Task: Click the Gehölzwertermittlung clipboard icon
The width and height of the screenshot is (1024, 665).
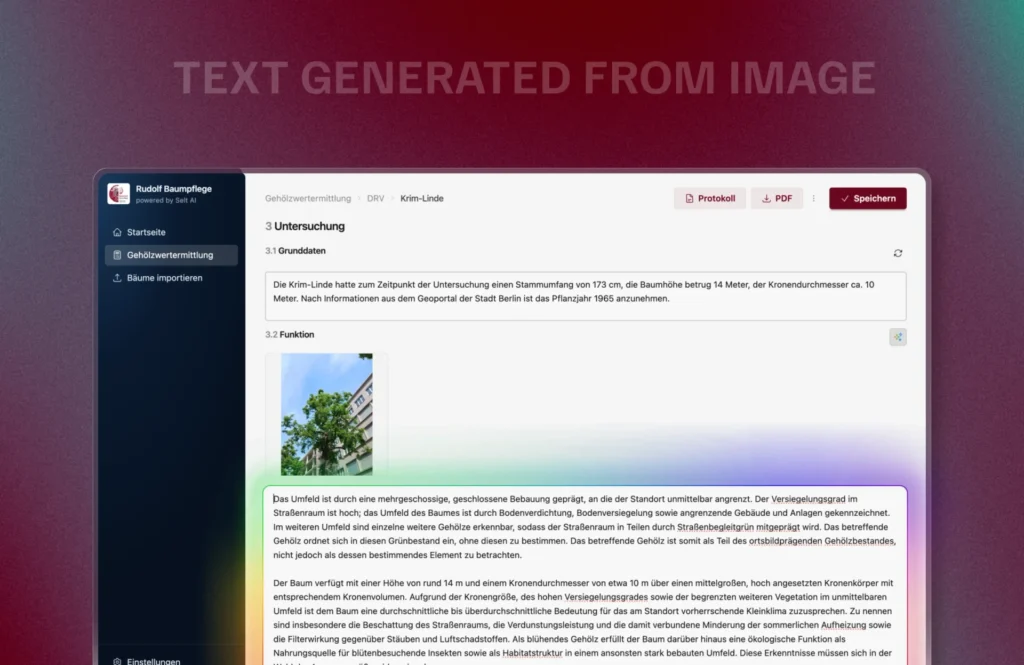Action: tap(117, 255)
